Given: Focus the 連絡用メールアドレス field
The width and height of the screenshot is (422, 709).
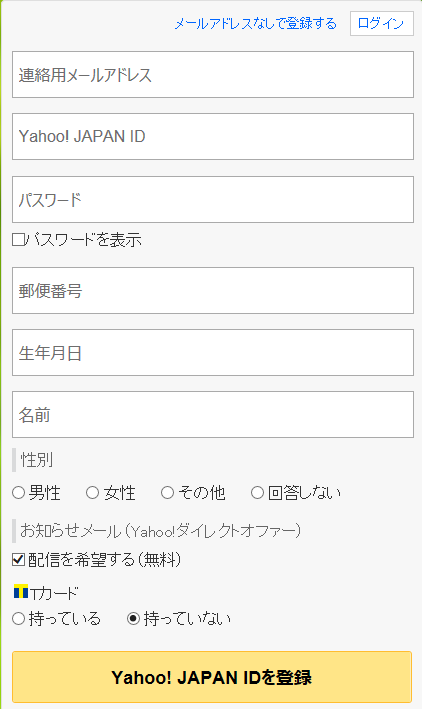Looking at the screenshot, I should (x=213, y=75).
